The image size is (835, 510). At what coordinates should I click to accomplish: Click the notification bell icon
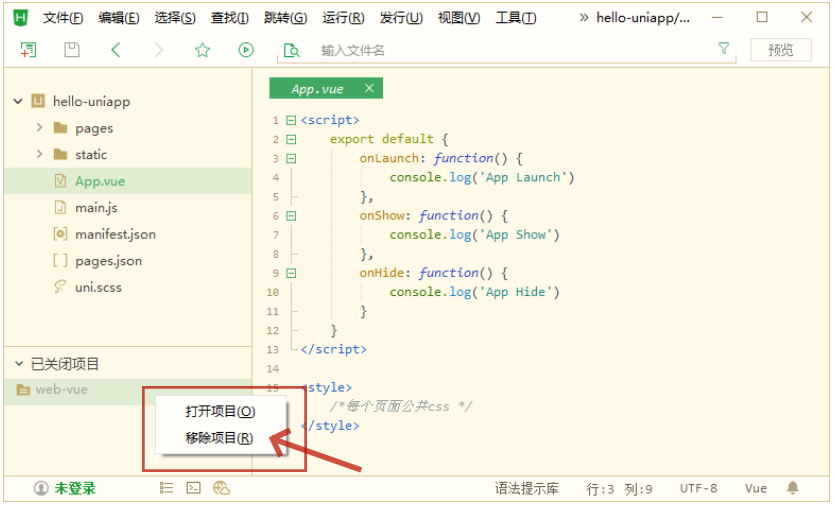pos(792,488)
